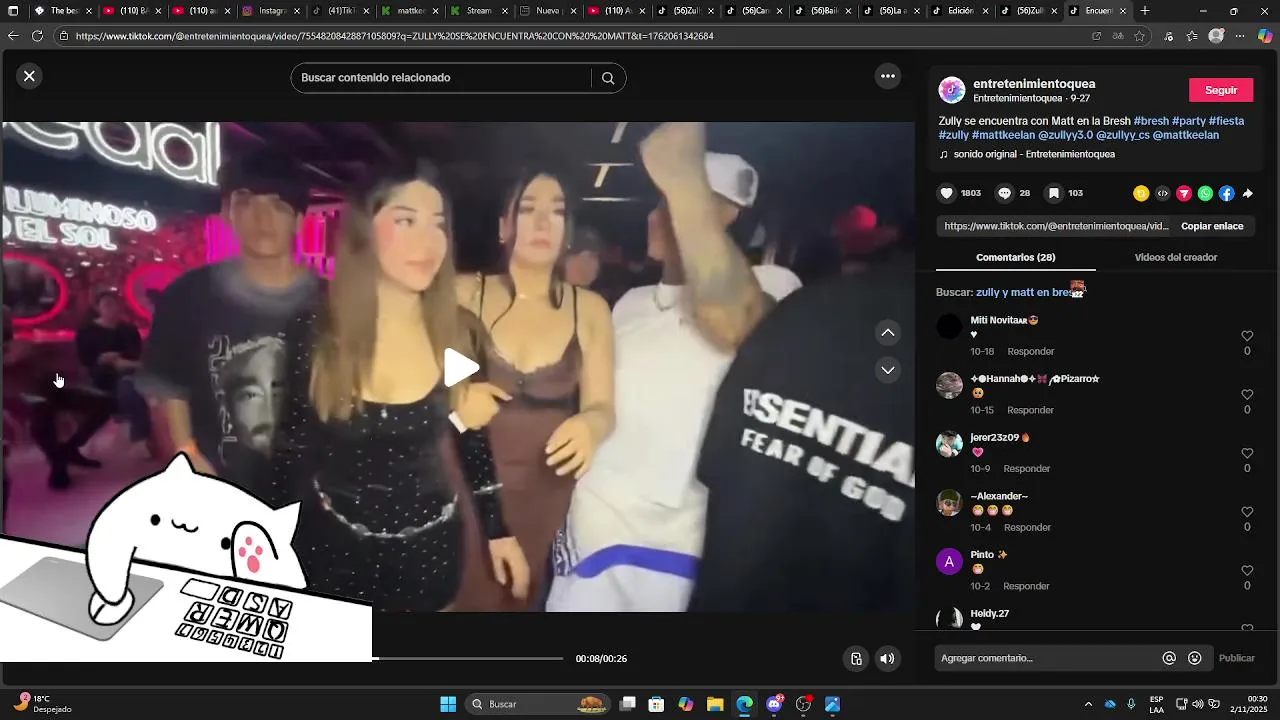This screenshot has height=720, width=1280.
Task: Like jerer23z09's comment
Action: coord(1247,454)
